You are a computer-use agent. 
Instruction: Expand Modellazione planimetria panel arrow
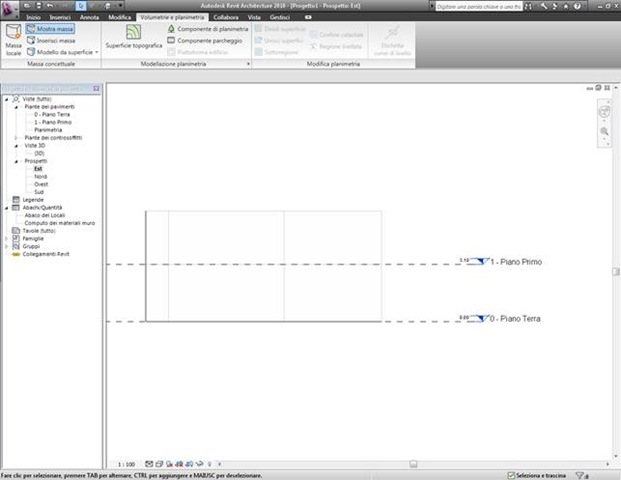click(x=248, y=64)
